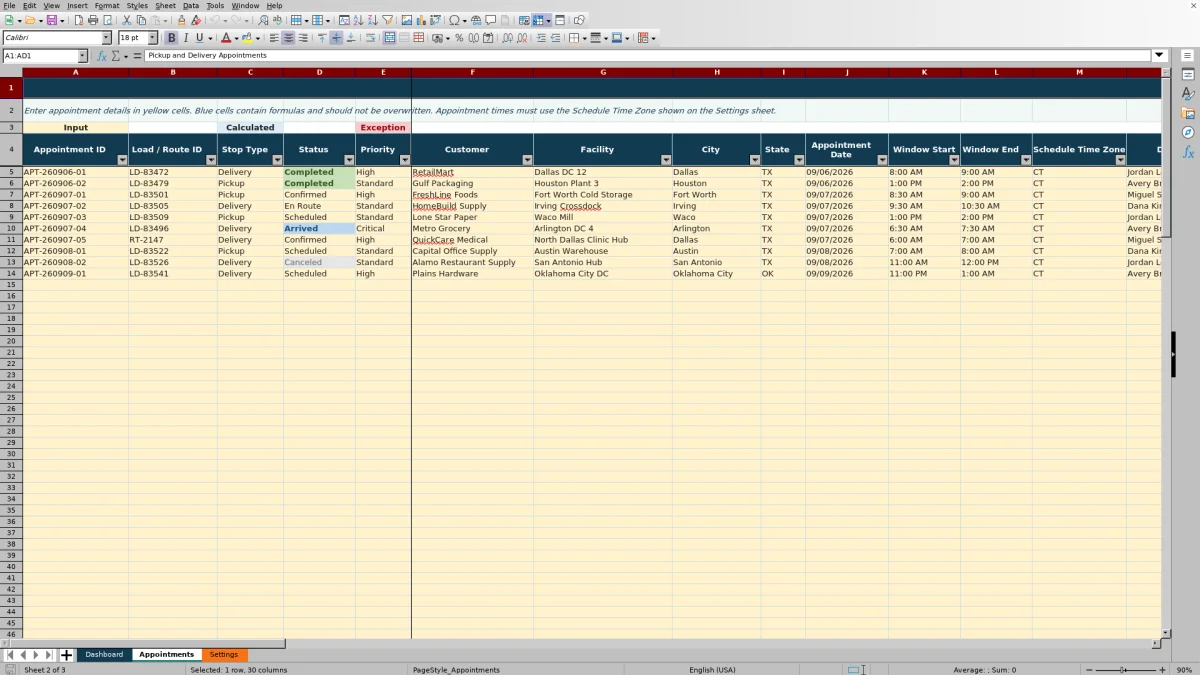Open the File menu
This screenshot has width=1200, height=675.
click(9, 5)
